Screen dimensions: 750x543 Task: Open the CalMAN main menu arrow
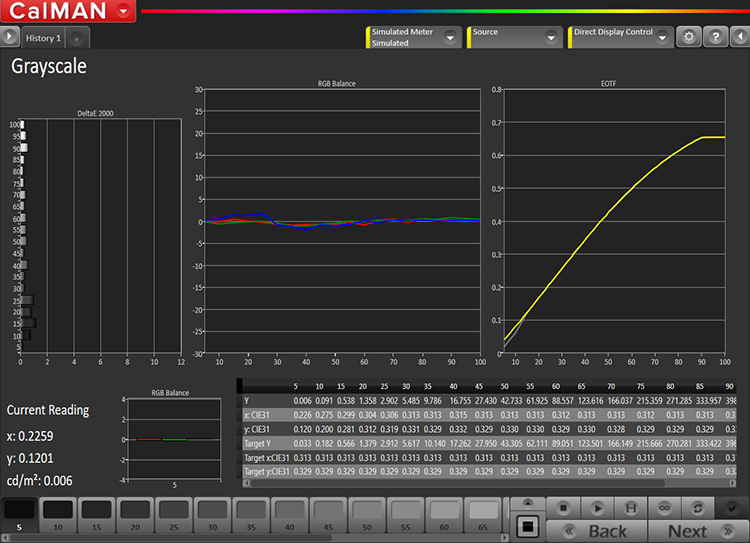[x=122, y=11]
